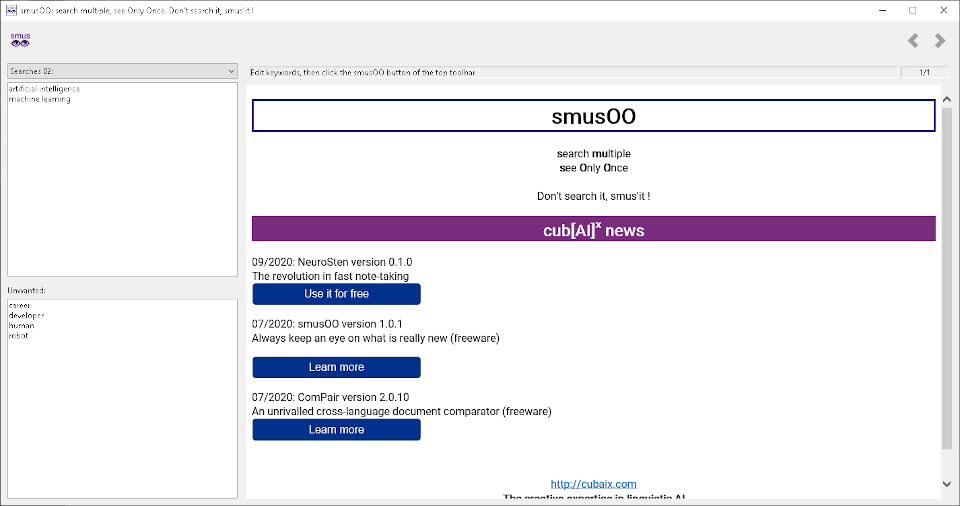Minimize the smusOO window
Image resolution: width=960 pixels, height=506 pixels.
(x=883, y=10)
